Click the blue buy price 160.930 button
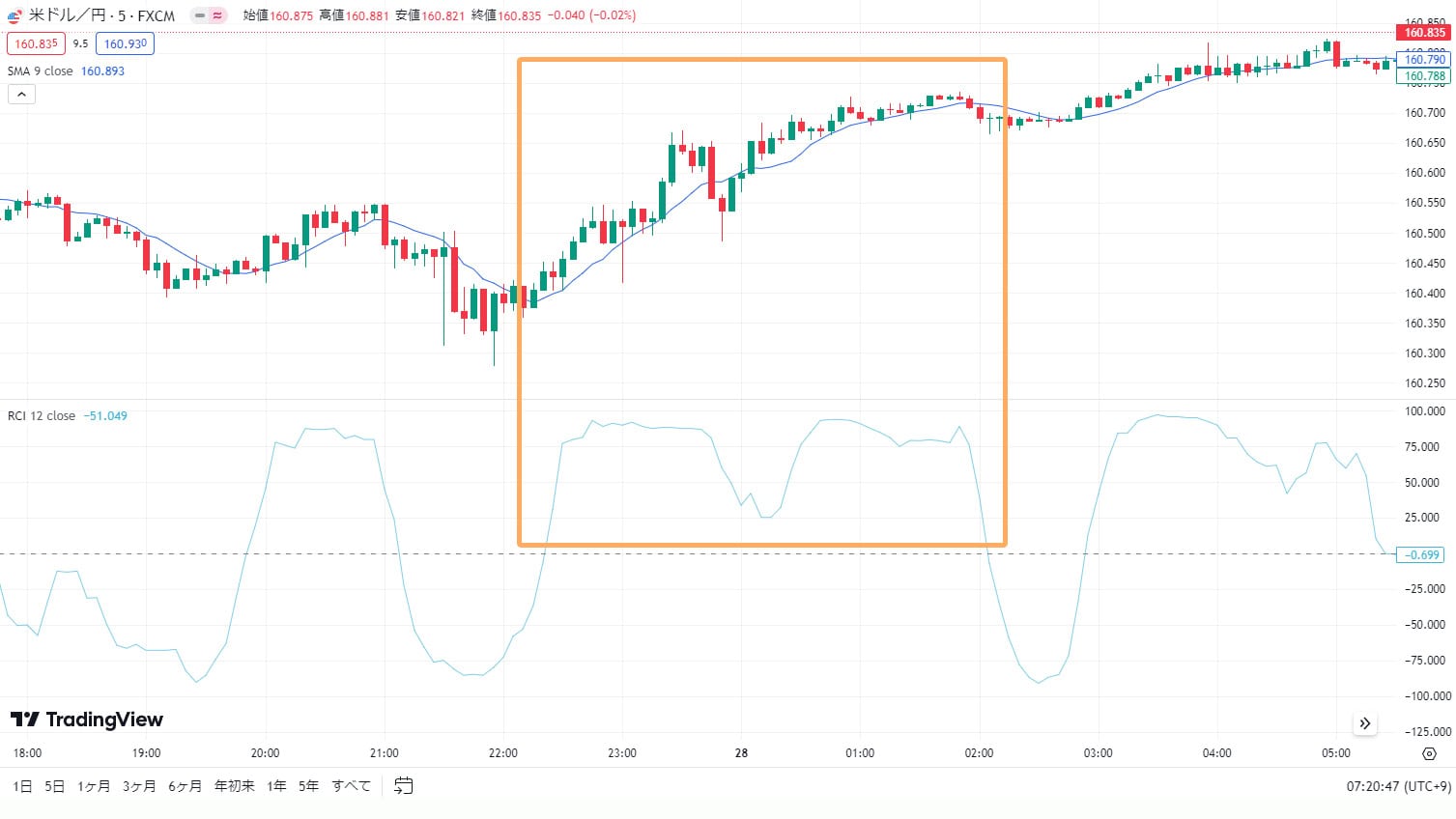The width and height of the screenshot is (1456, 819). coord(125,43)
